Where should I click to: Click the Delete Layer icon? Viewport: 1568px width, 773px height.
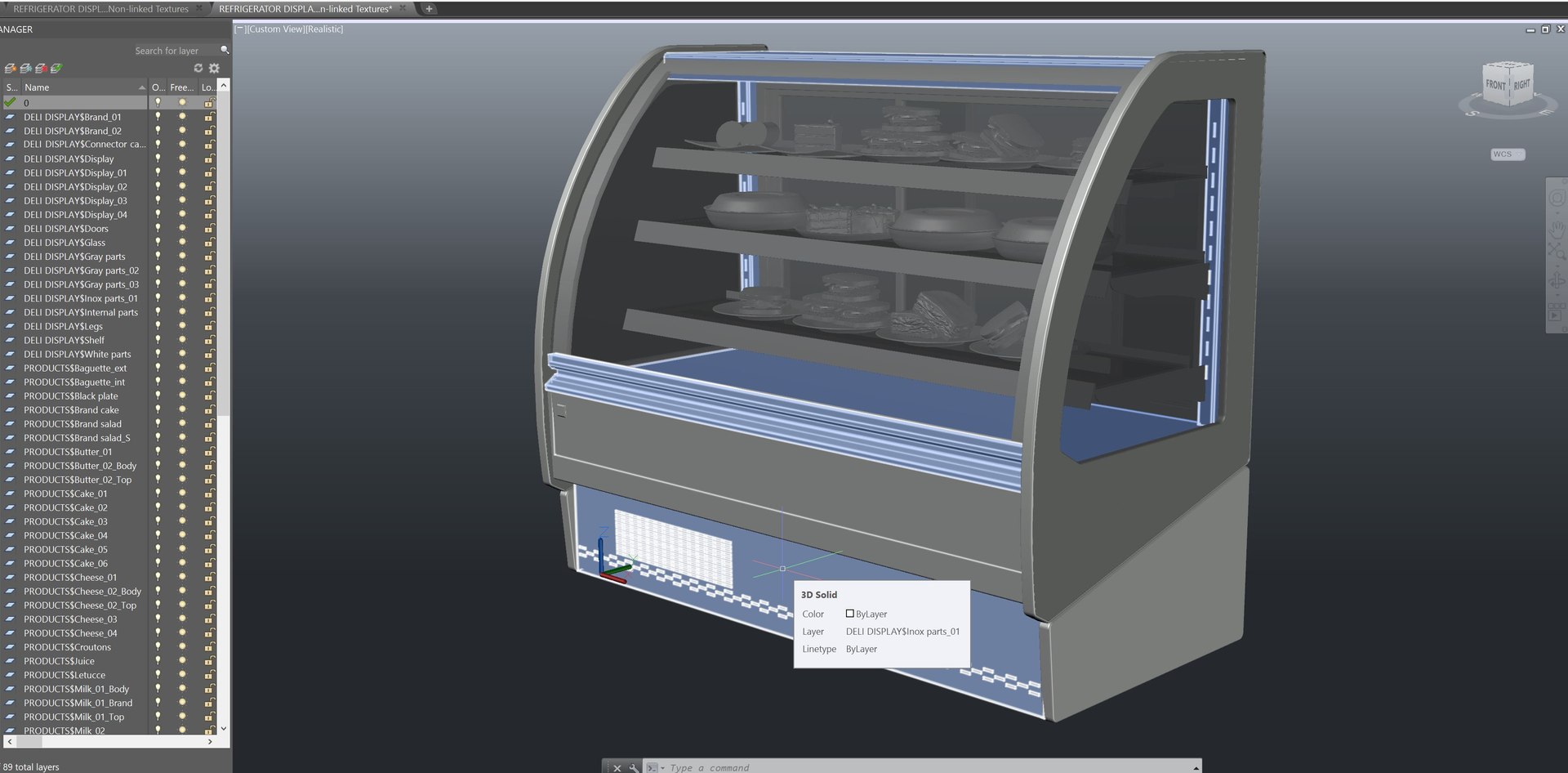[x=41, y=69]
